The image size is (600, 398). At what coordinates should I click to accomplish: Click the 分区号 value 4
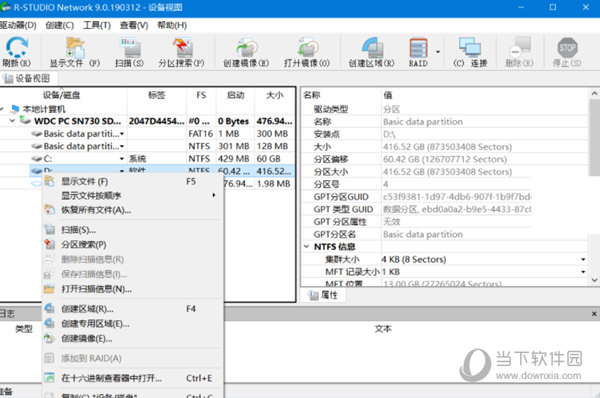386,184
